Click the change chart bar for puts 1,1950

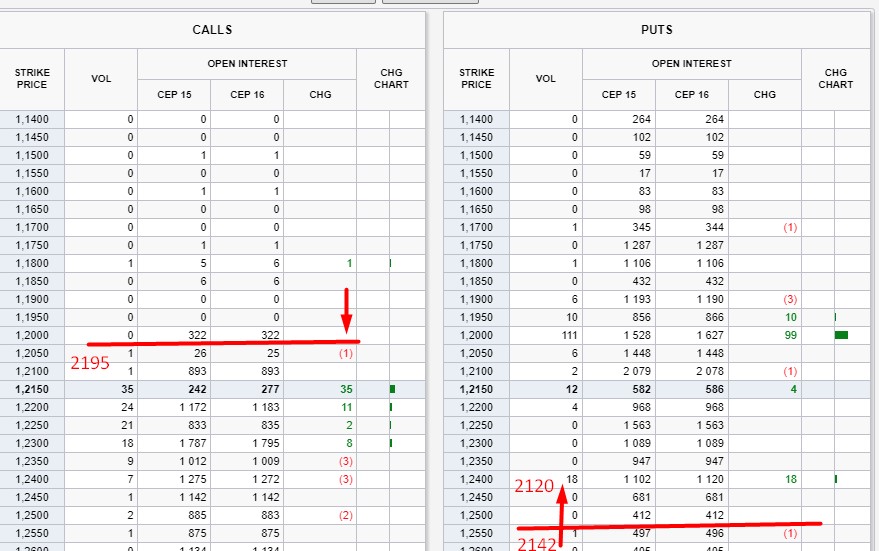(x=835, y=317)
